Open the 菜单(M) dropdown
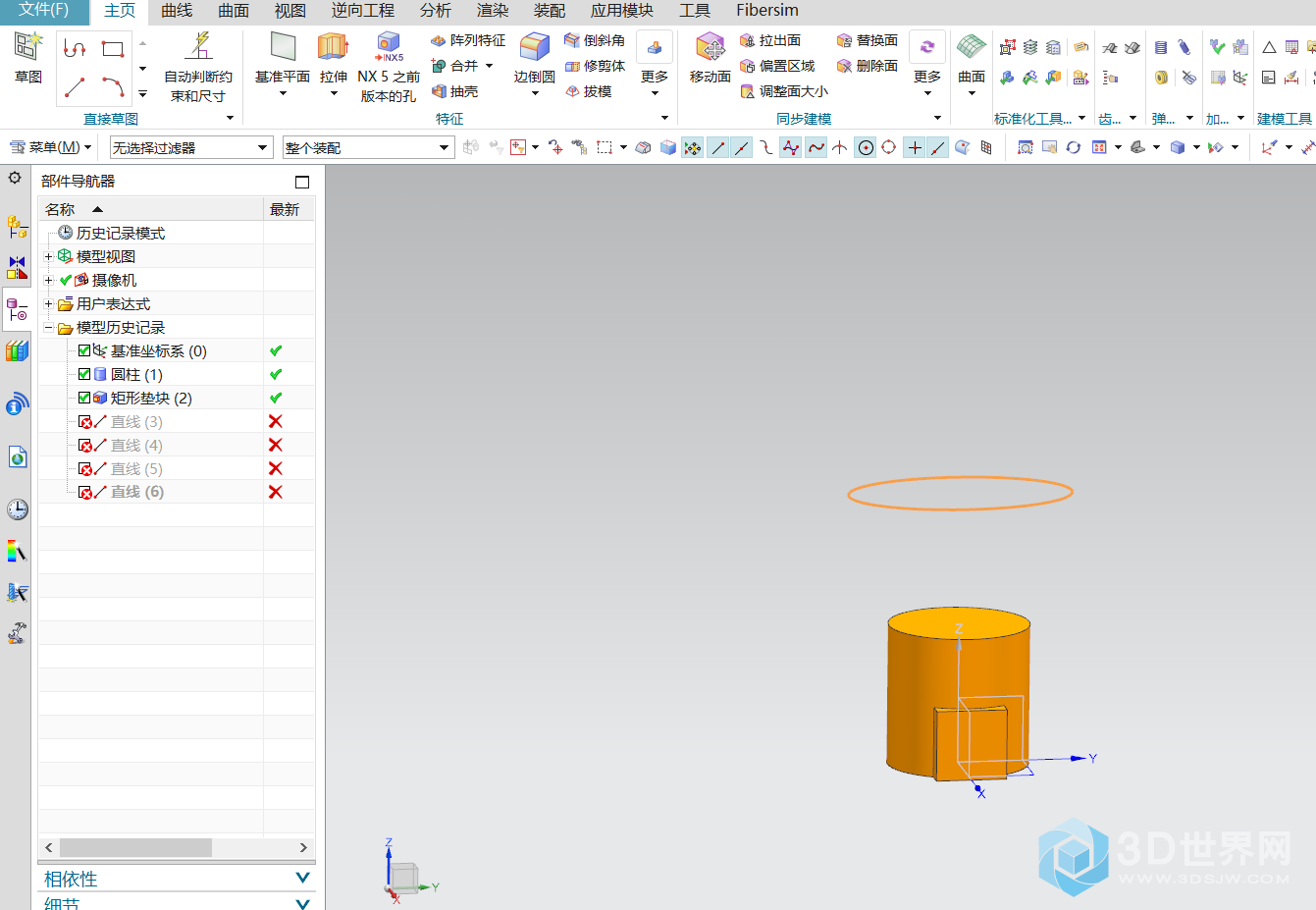Viewport: 1316px width, 910px height. [50, 147]
